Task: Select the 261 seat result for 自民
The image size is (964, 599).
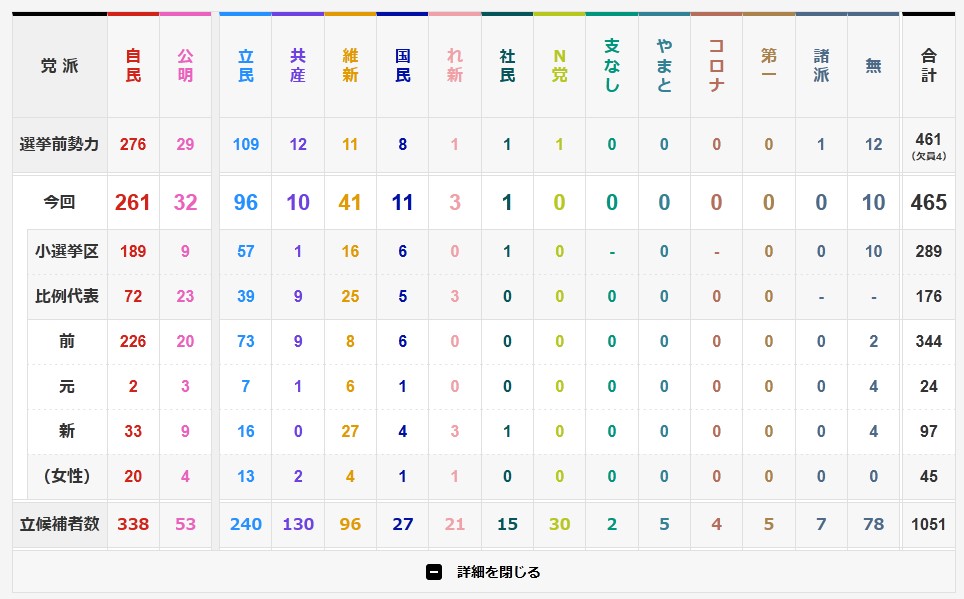Action: [132, 203]
